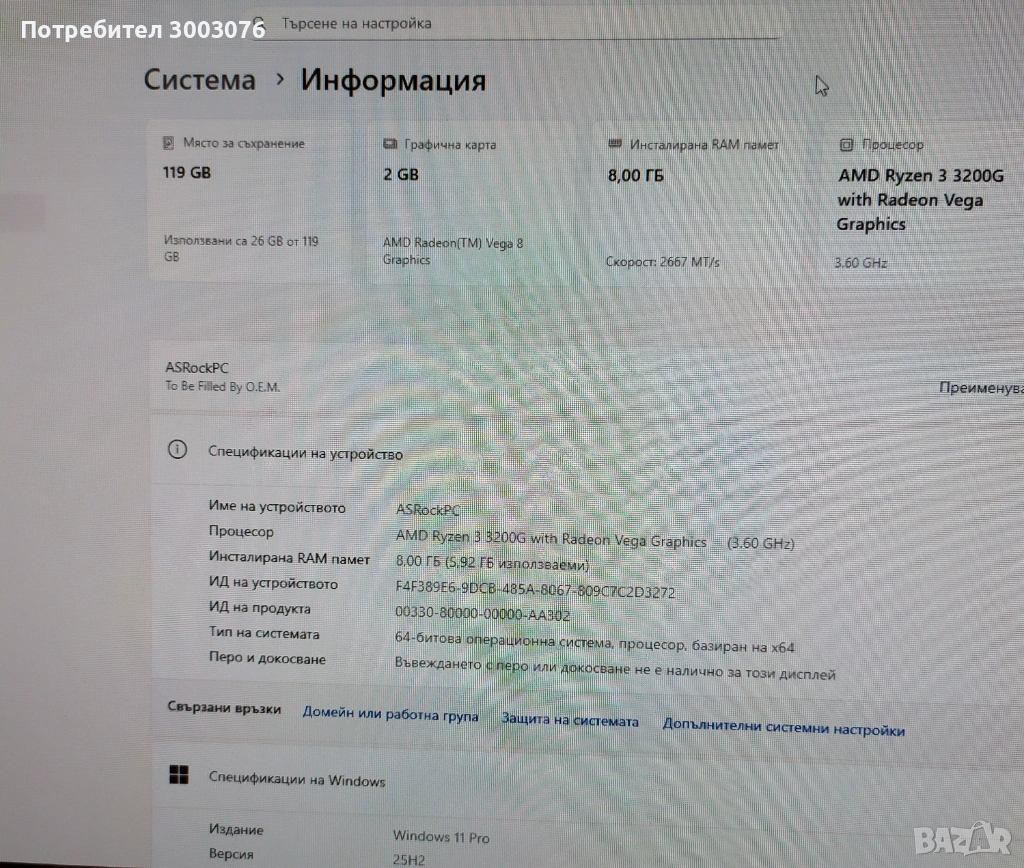Click the Преименуване rename PC button
The width and height of the screenshot is (1024, 868).
click(x=981, y=388)
